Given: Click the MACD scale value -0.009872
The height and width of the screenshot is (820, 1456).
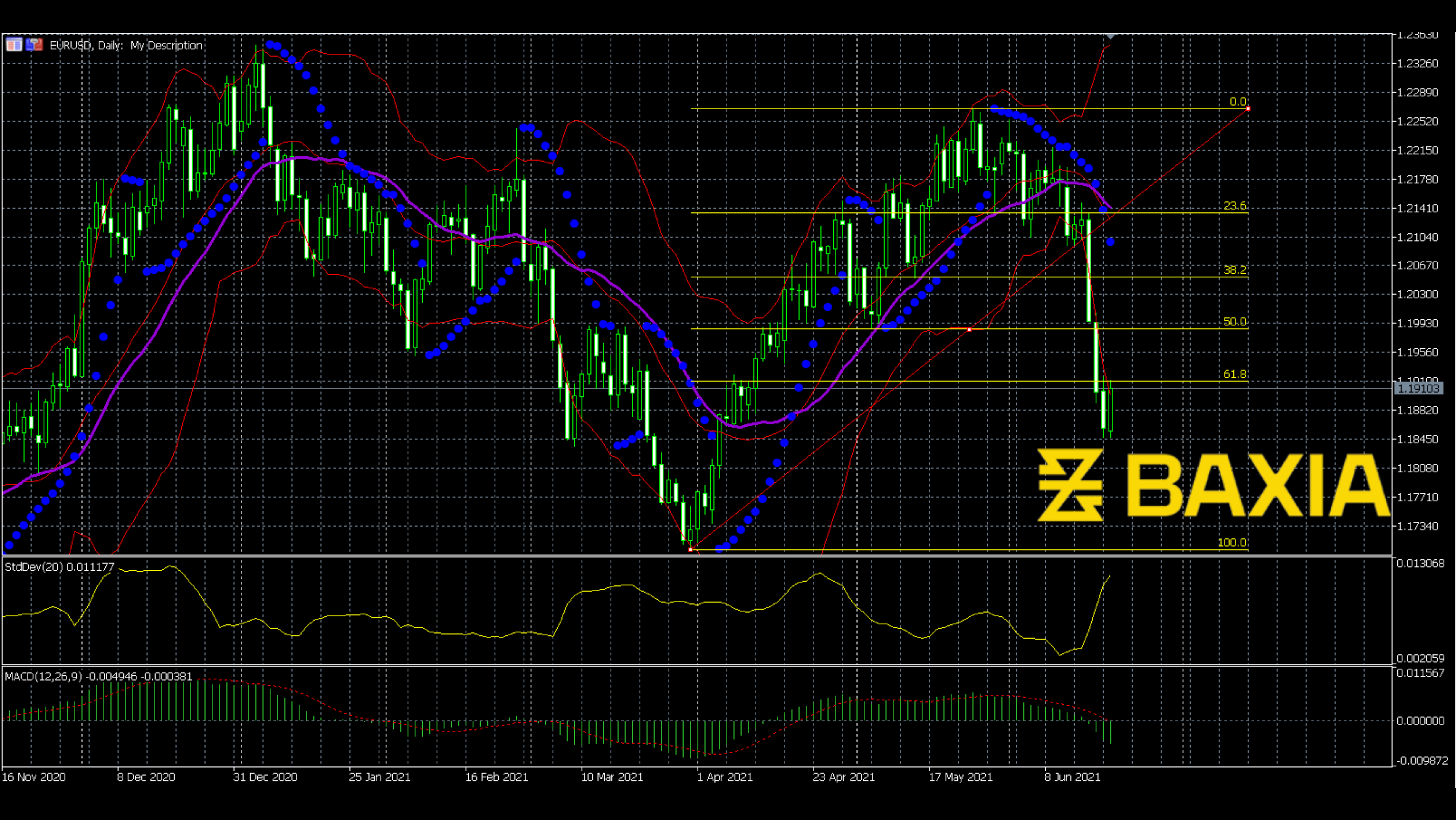Looking at the screenshot, I should click(x=1422, y=761).
